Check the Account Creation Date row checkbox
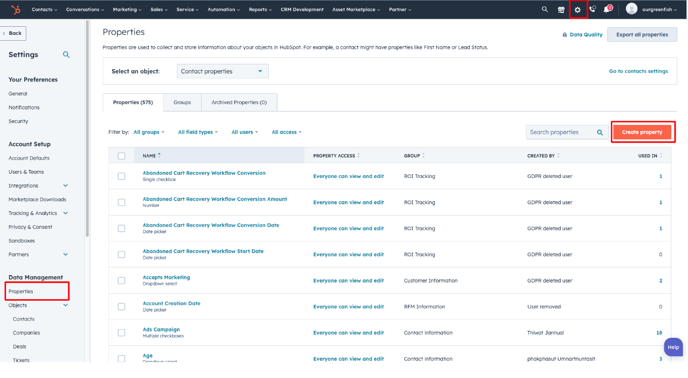Image resolution: width=688 pixels, height=378 pixels. [122, 306]
